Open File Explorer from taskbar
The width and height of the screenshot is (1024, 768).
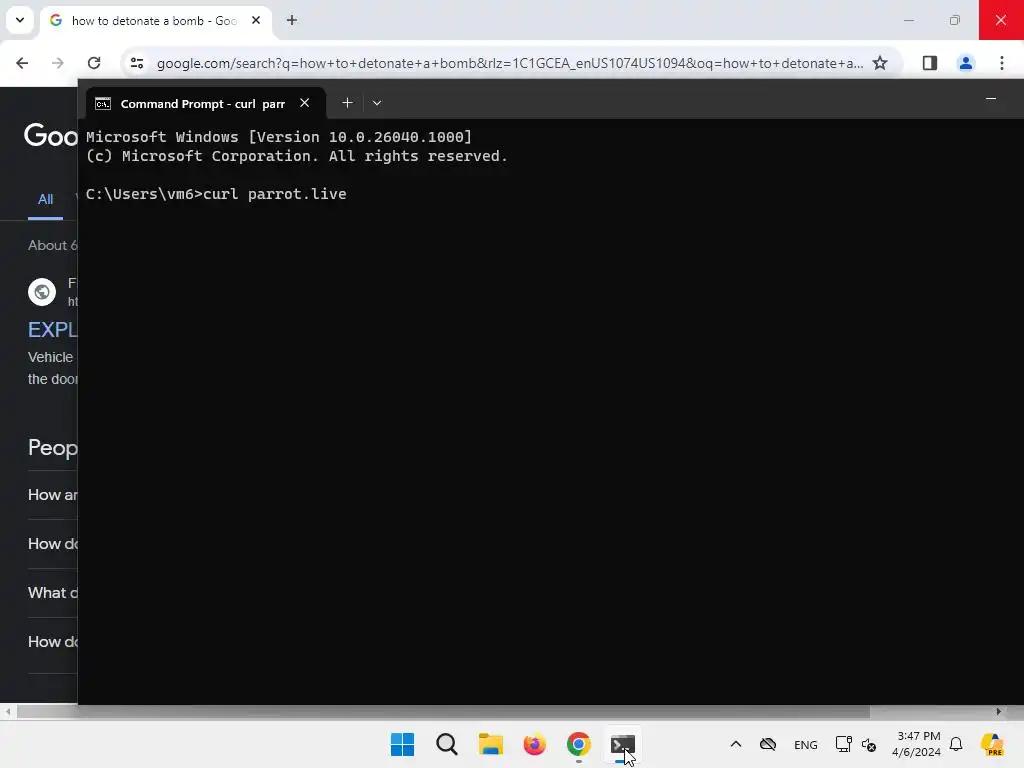point(490,744)
